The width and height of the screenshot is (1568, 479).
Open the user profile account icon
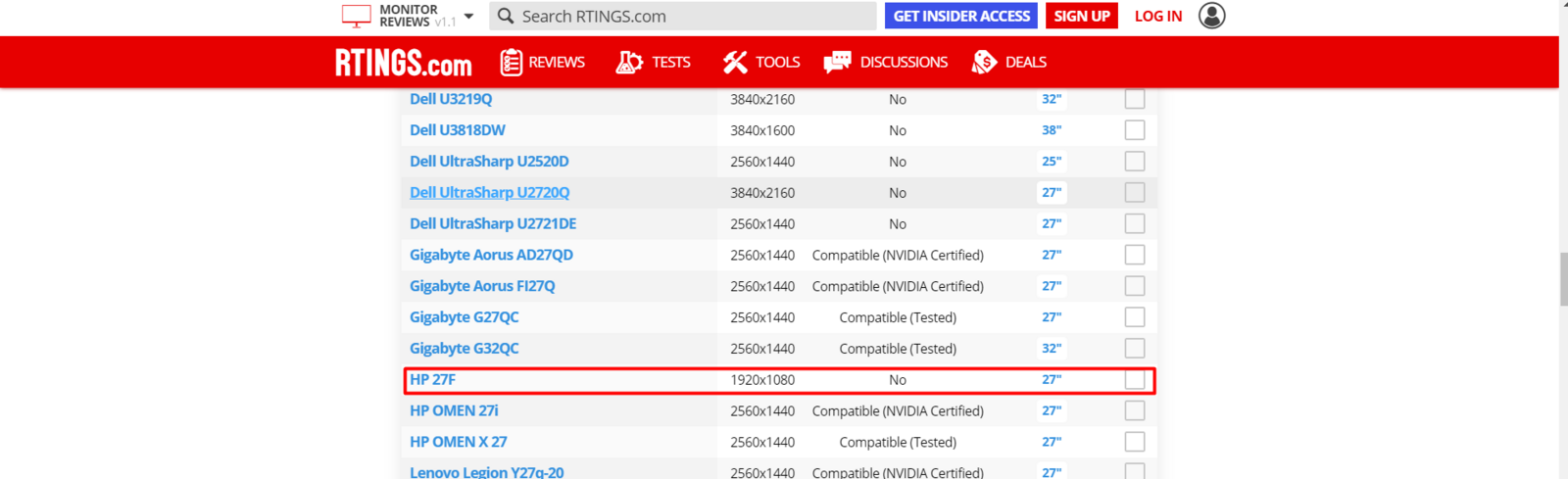click(x=1211, y=16)
